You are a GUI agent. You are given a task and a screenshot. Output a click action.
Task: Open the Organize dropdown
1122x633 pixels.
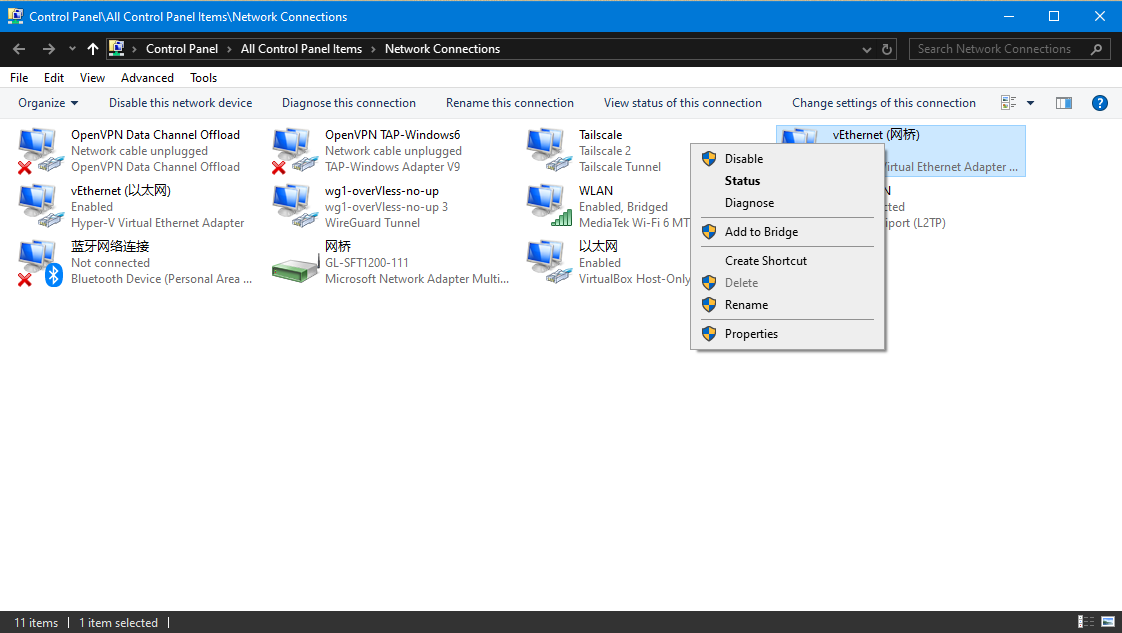click(x=48, y=103)
